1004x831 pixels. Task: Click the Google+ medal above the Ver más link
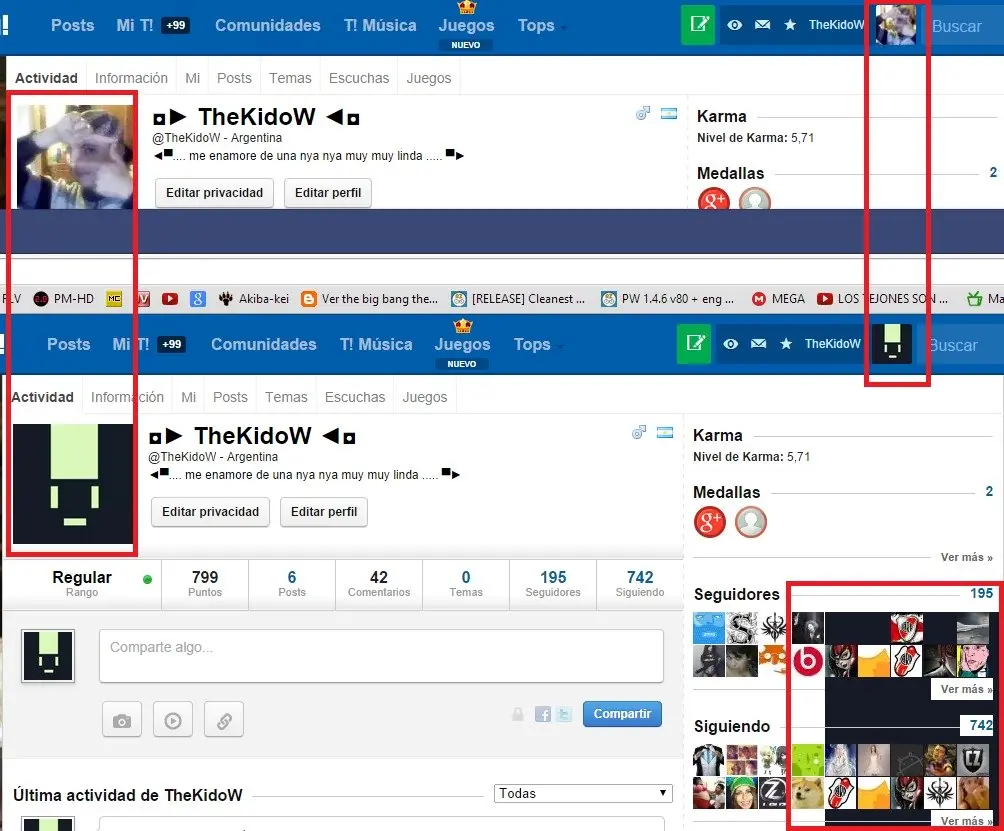(x=709, y=522)
